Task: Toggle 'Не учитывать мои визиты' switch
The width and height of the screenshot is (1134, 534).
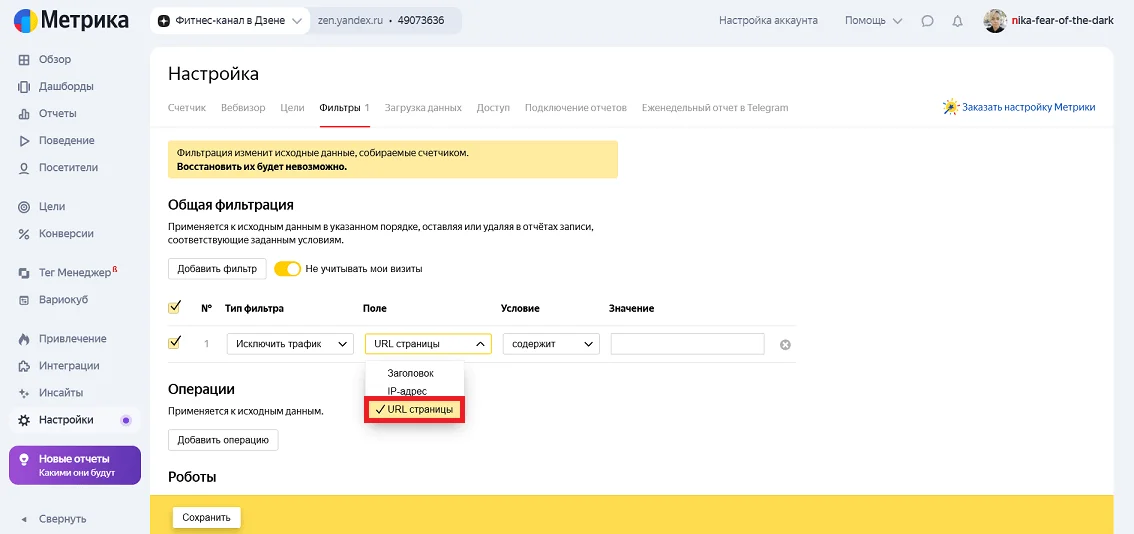Action: click(287, 269)
